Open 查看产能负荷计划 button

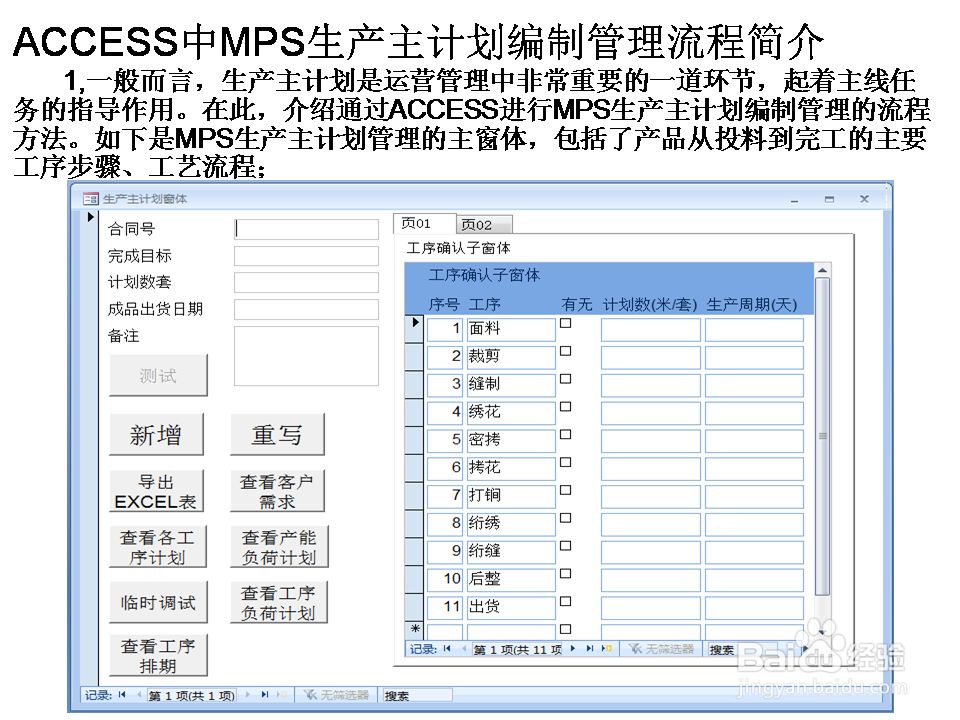[x=279, y=547]
